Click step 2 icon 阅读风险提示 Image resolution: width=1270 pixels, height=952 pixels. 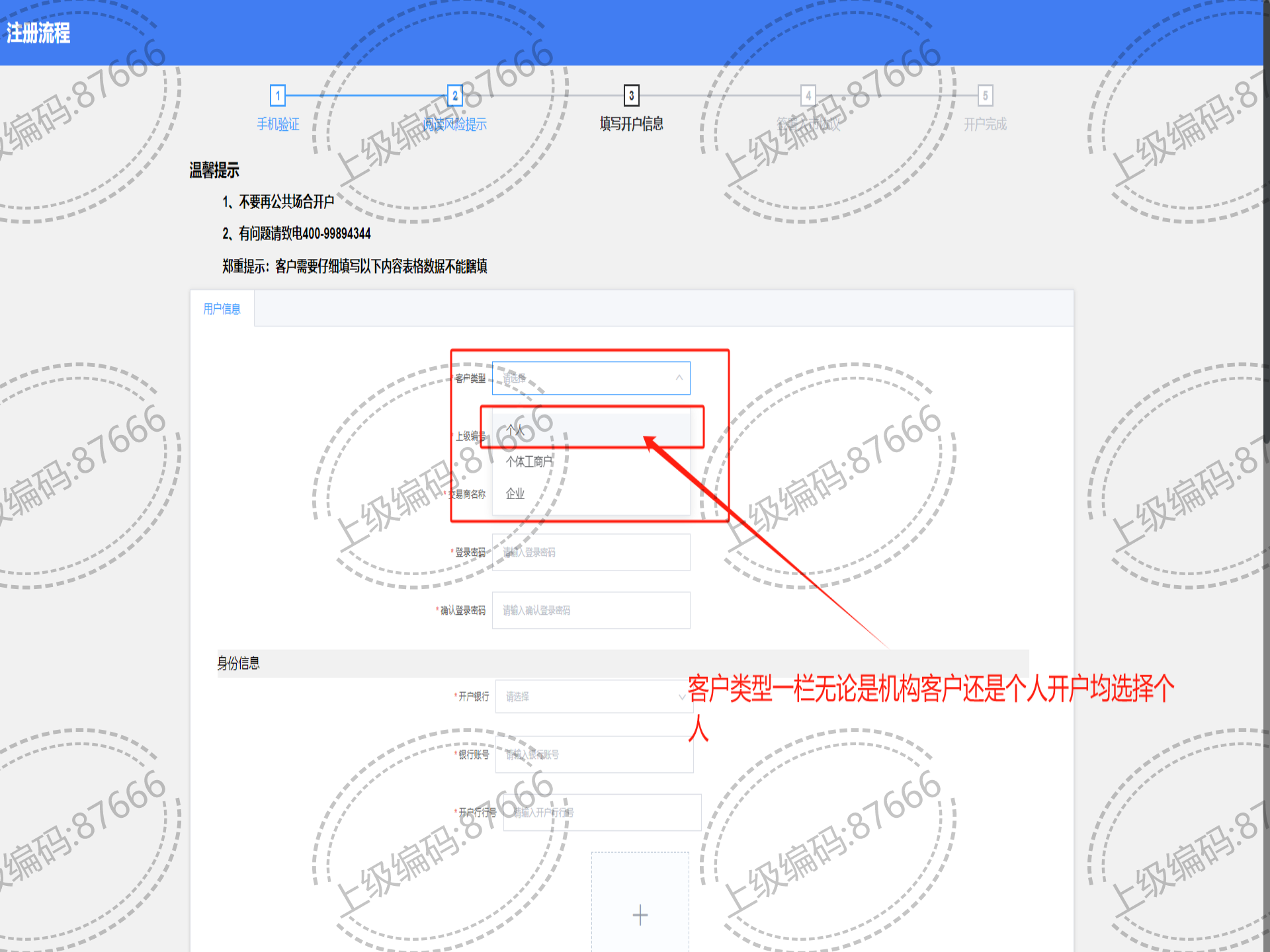coord(455,96)
